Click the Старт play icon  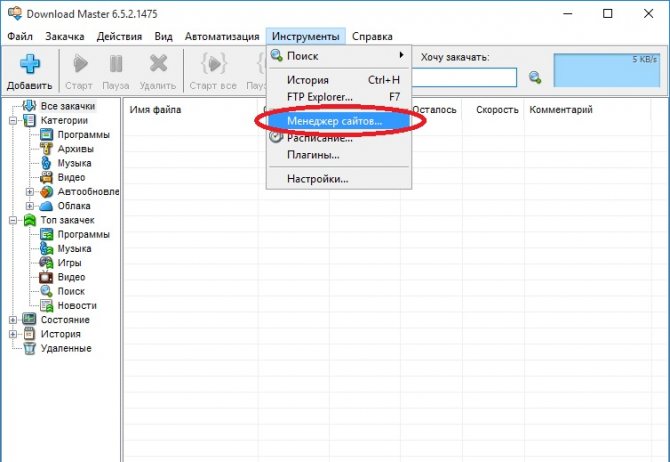[x=80, y=64]
